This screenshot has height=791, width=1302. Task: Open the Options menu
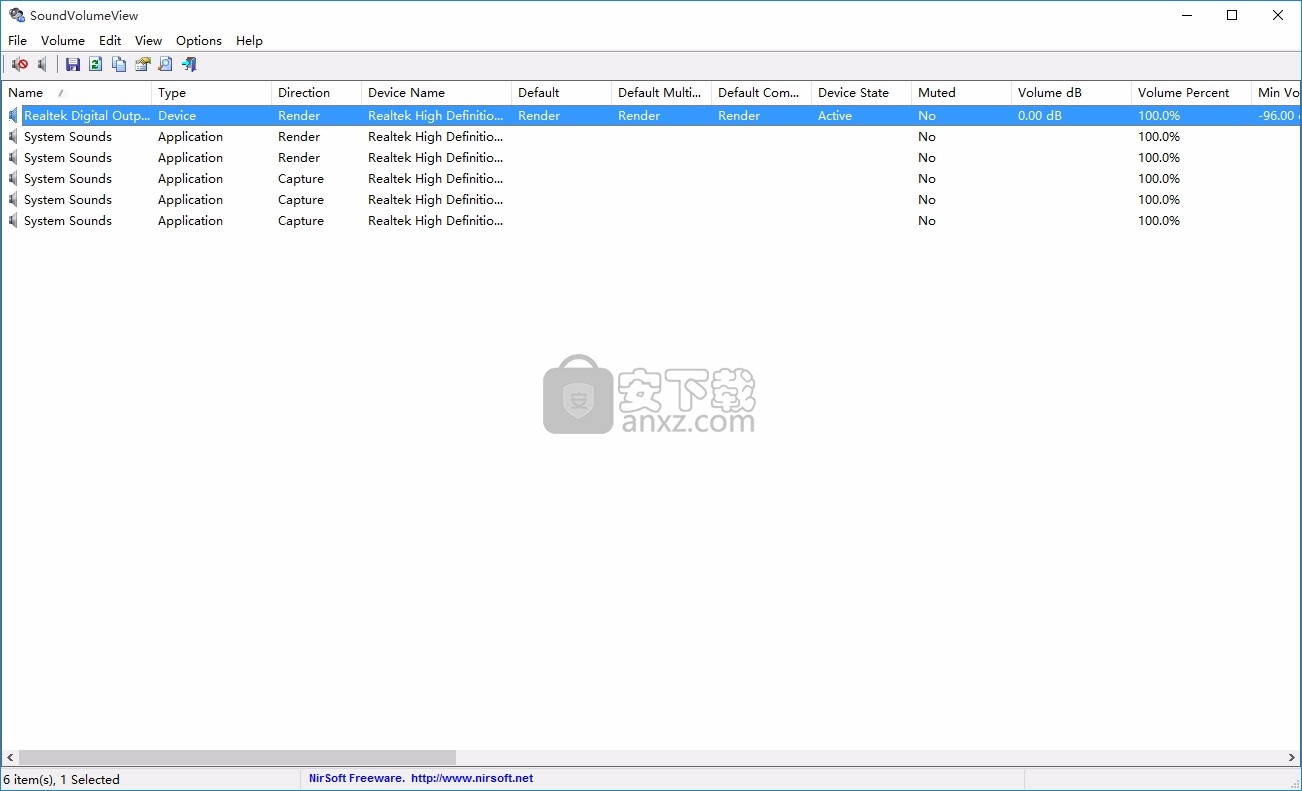click(199, 40)
